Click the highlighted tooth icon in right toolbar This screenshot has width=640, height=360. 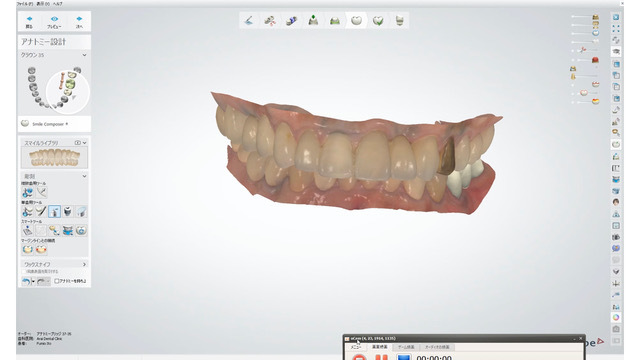616,144
